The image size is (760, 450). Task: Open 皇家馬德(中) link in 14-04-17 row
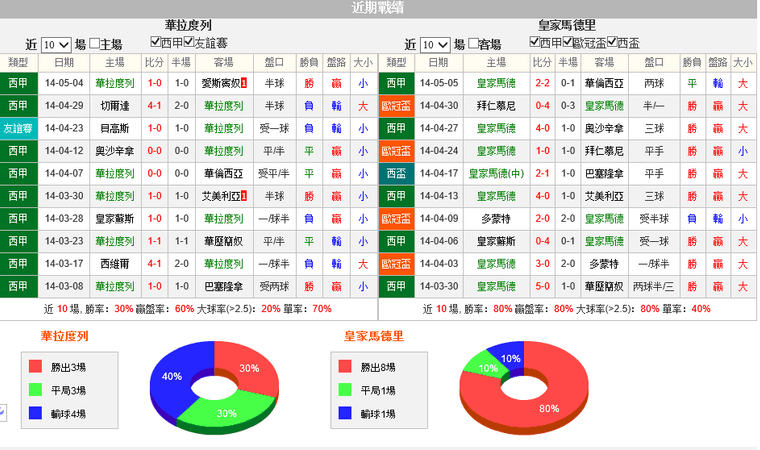point(496,174)
